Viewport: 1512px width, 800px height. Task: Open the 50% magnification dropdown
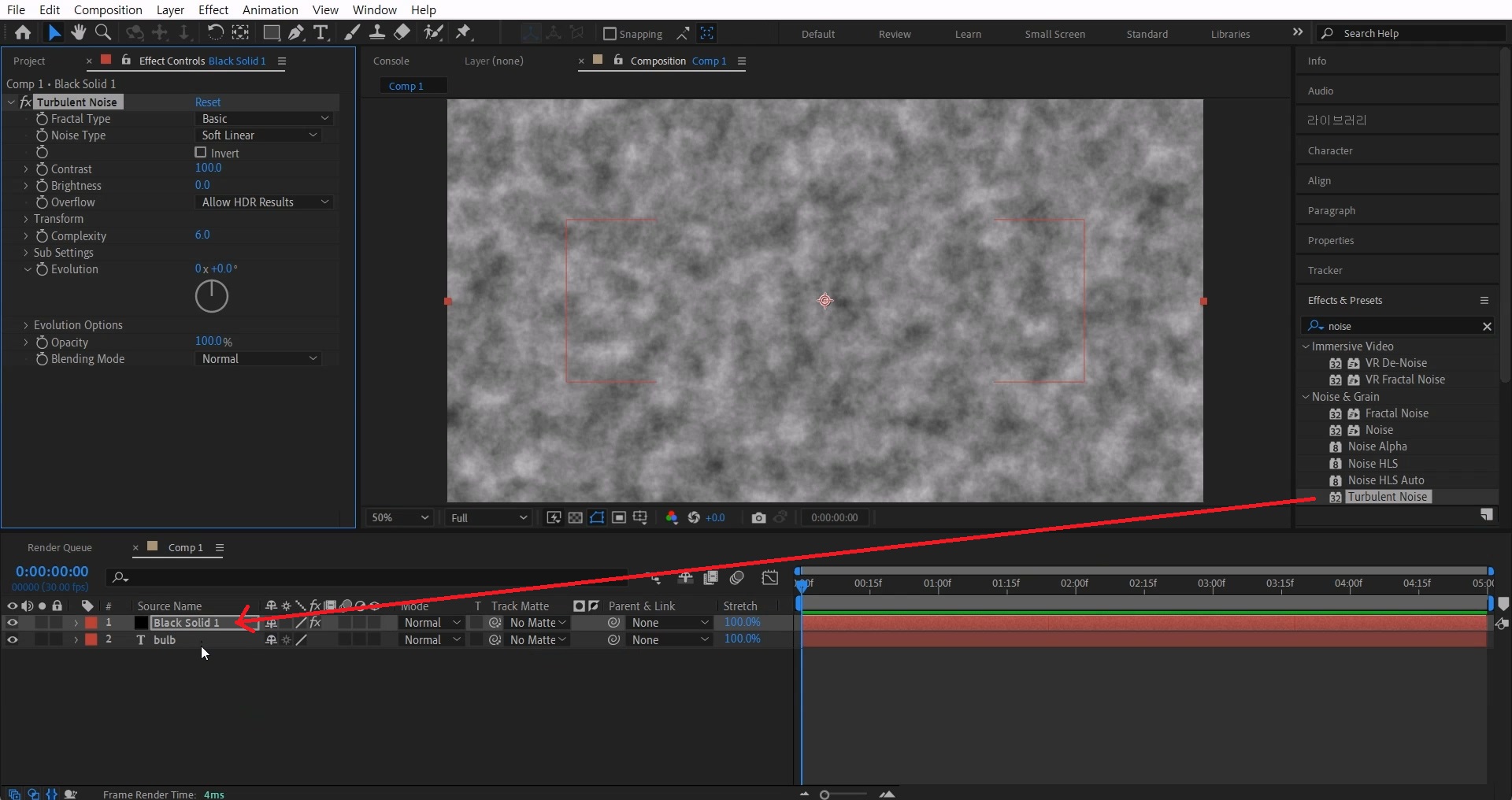click(400, 517)
